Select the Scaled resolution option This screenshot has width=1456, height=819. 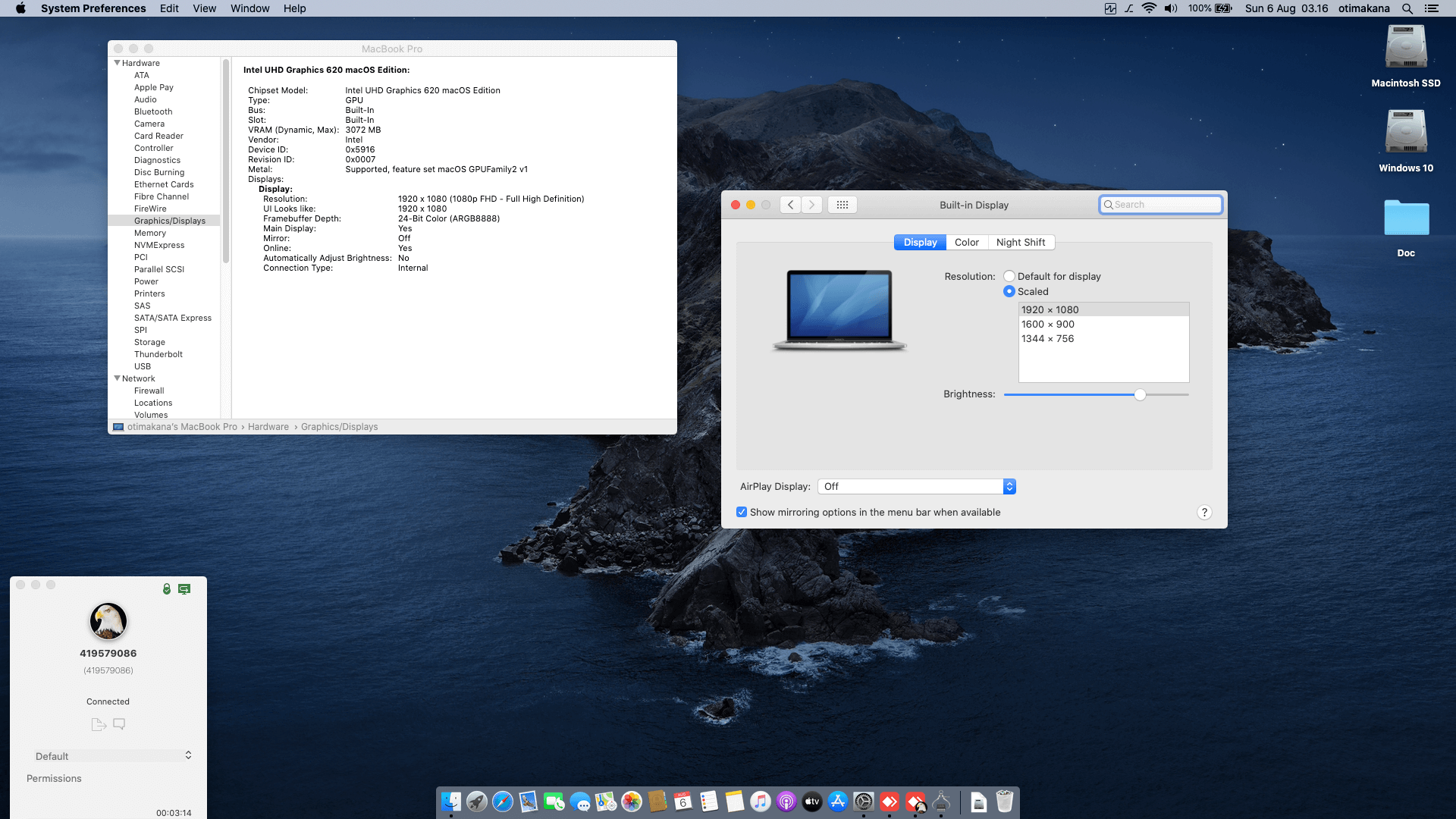[x=1009, y=292]
